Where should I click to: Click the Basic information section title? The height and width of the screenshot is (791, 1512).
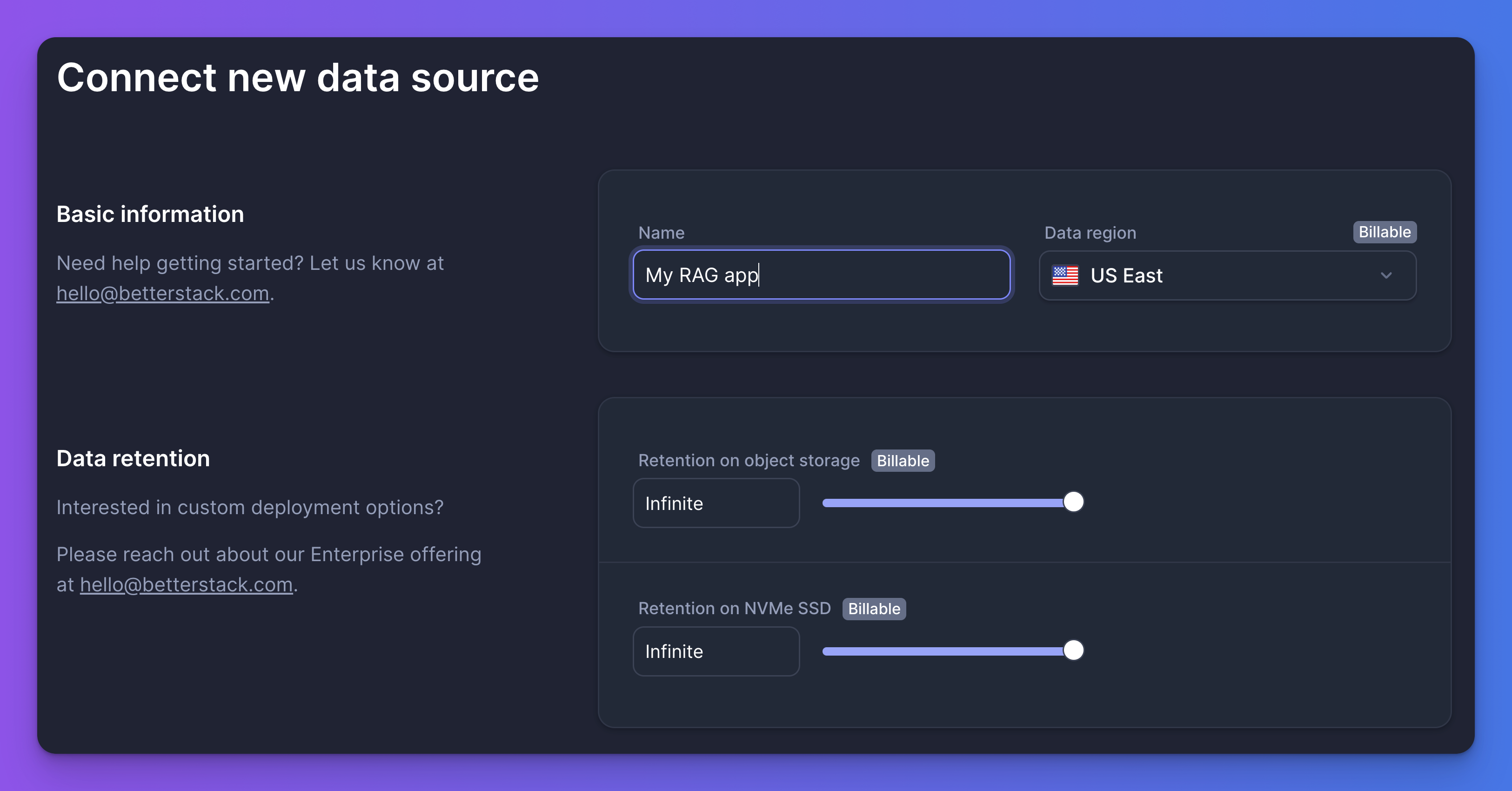[150, 214]
